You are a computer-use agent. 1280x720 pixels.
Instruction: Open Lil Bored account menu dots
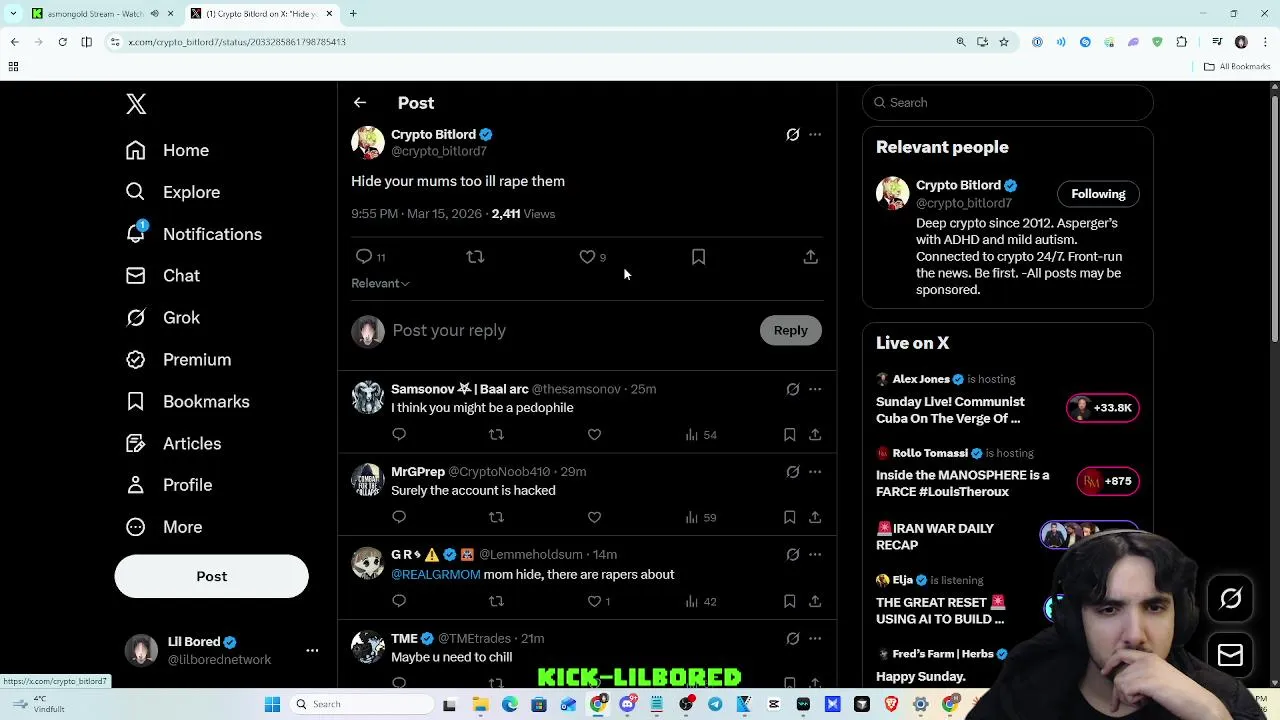312,651
